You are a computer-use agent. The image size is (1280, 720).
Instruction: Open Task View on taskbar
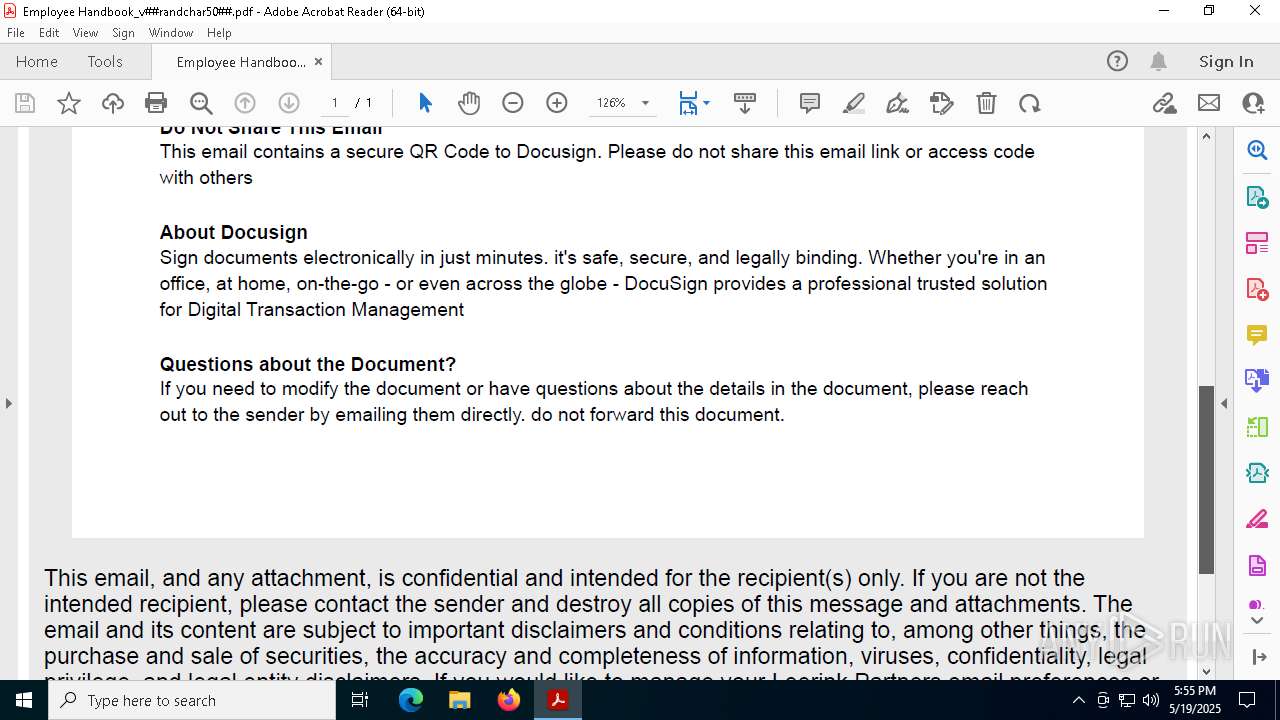361,700
